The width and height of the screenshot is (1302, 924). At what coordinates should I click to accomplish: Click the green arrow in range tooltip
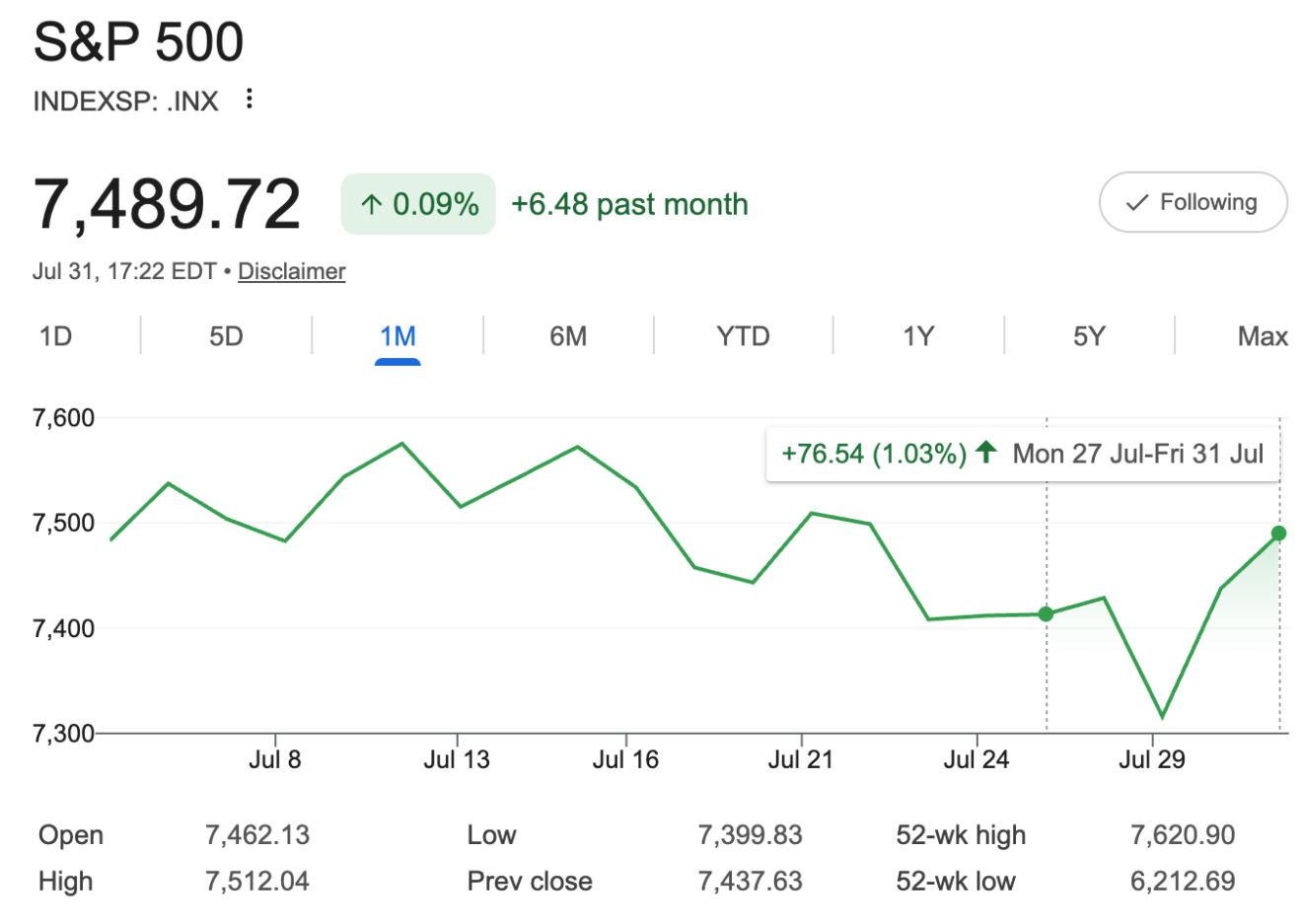tap(986, 453)
